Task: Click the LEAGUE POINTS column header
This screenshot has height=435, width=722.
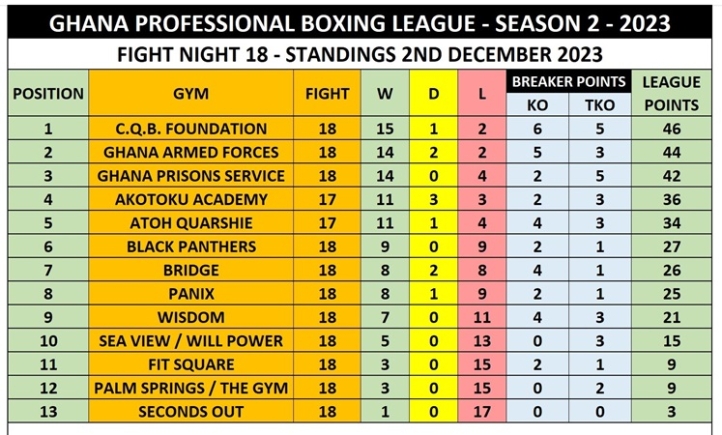Action: pyautogui.click(x=672, y=94)
